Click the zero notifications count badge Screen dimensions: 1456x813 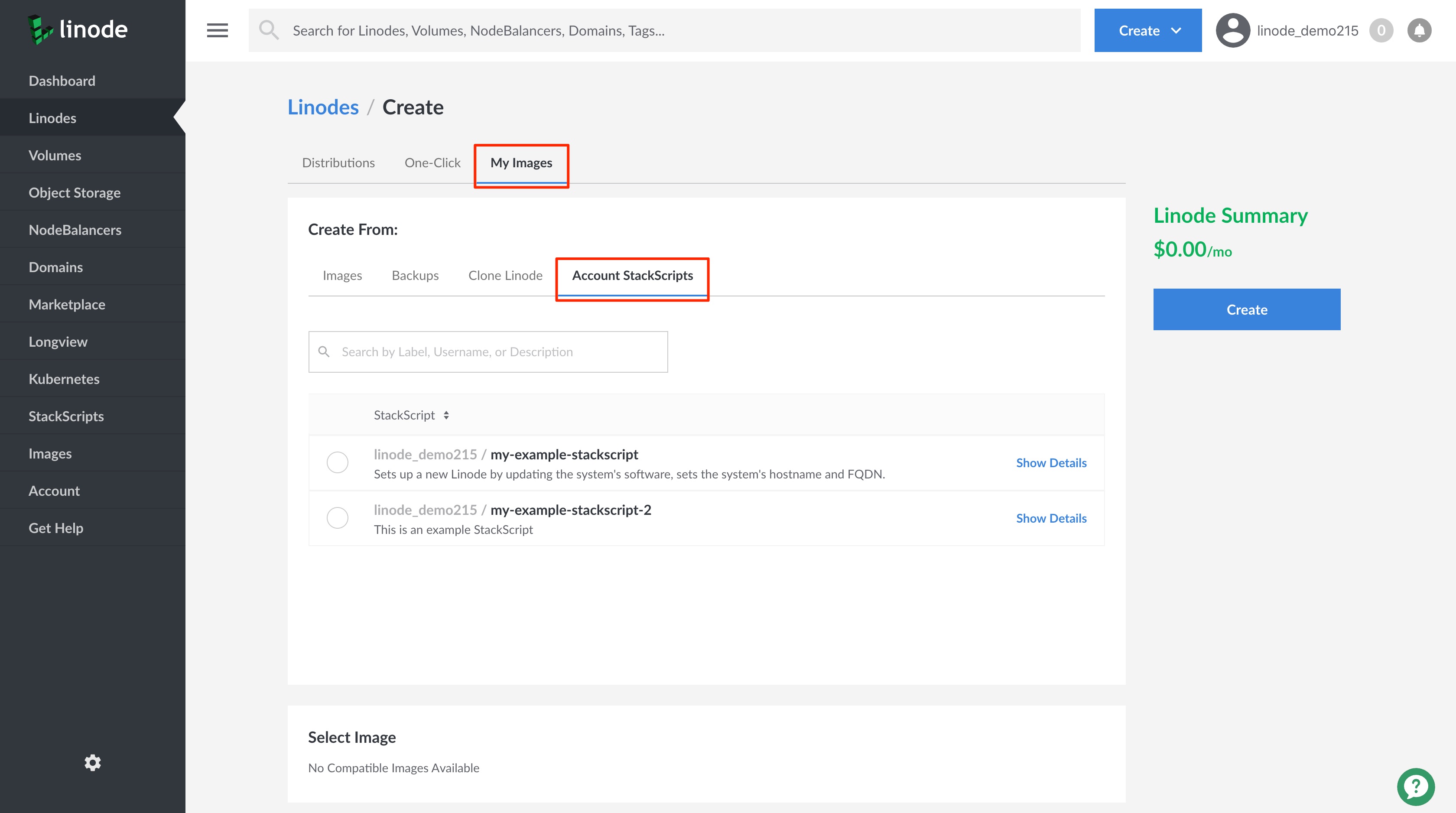[x=1381, y=30]
